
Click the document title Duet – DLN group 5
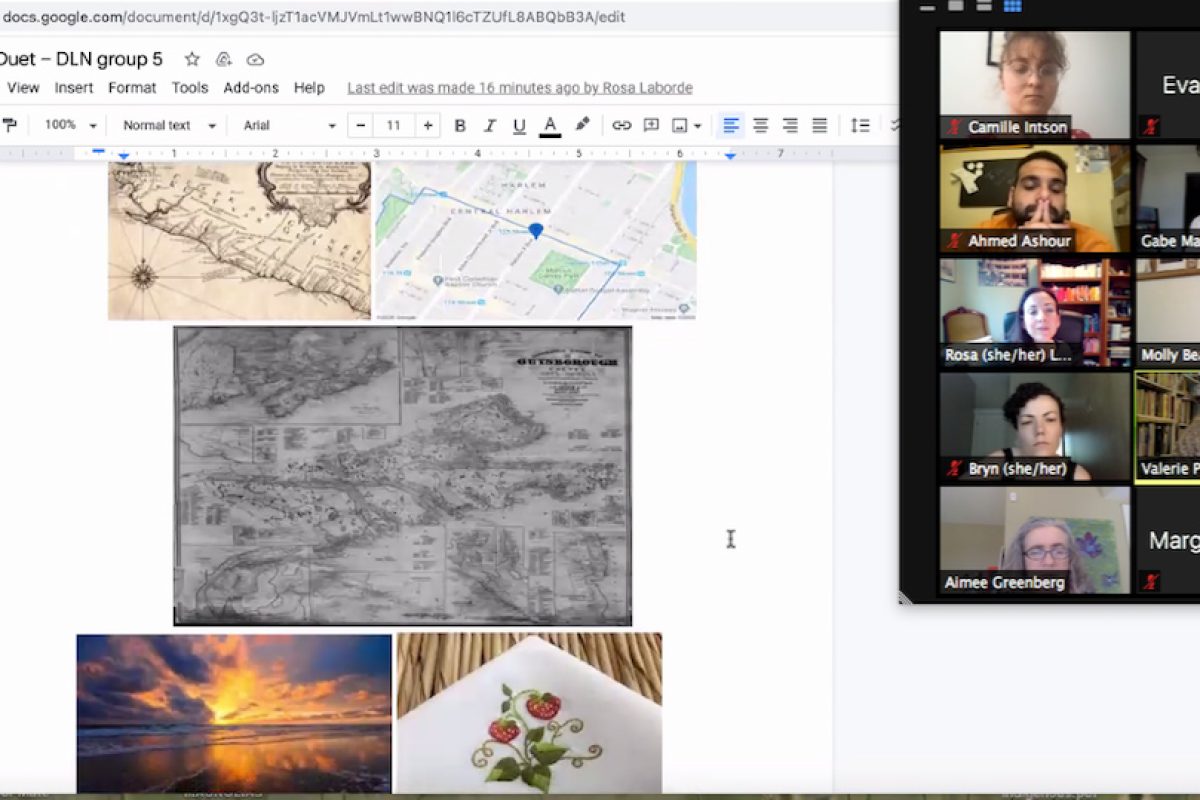(81, 59)
